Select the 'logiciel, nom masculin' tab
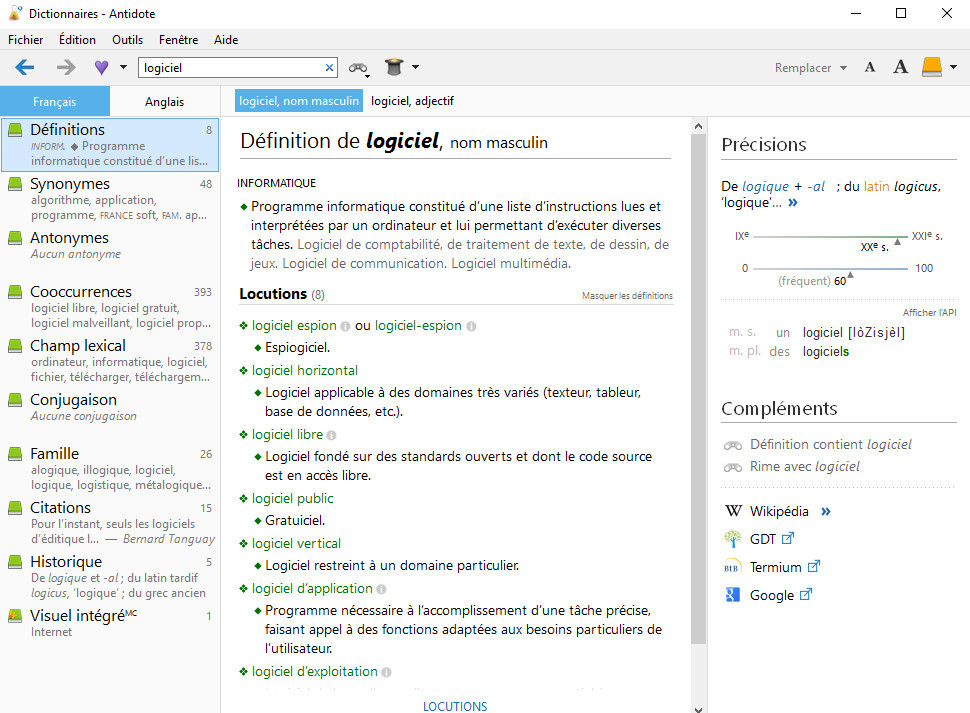Screen dimensions: 970x713 [x=299, y=101]
